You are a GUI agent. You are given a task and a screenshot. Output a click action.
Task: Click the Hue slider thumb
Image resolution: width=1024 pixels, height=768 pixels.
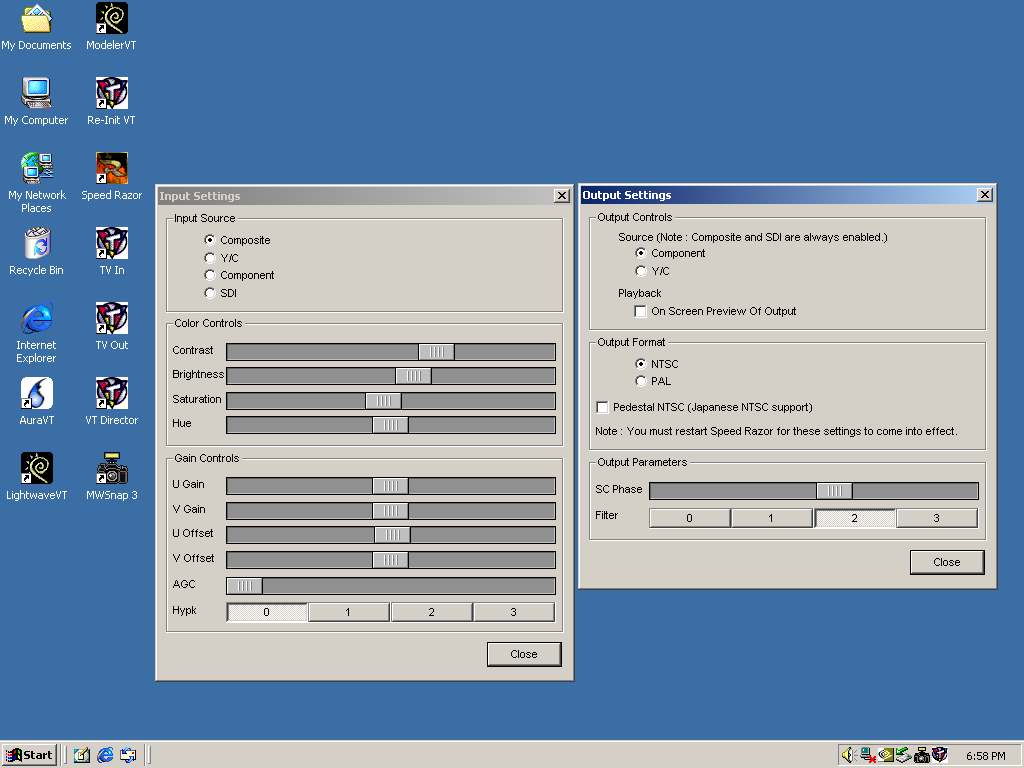[x=391, y=425]
